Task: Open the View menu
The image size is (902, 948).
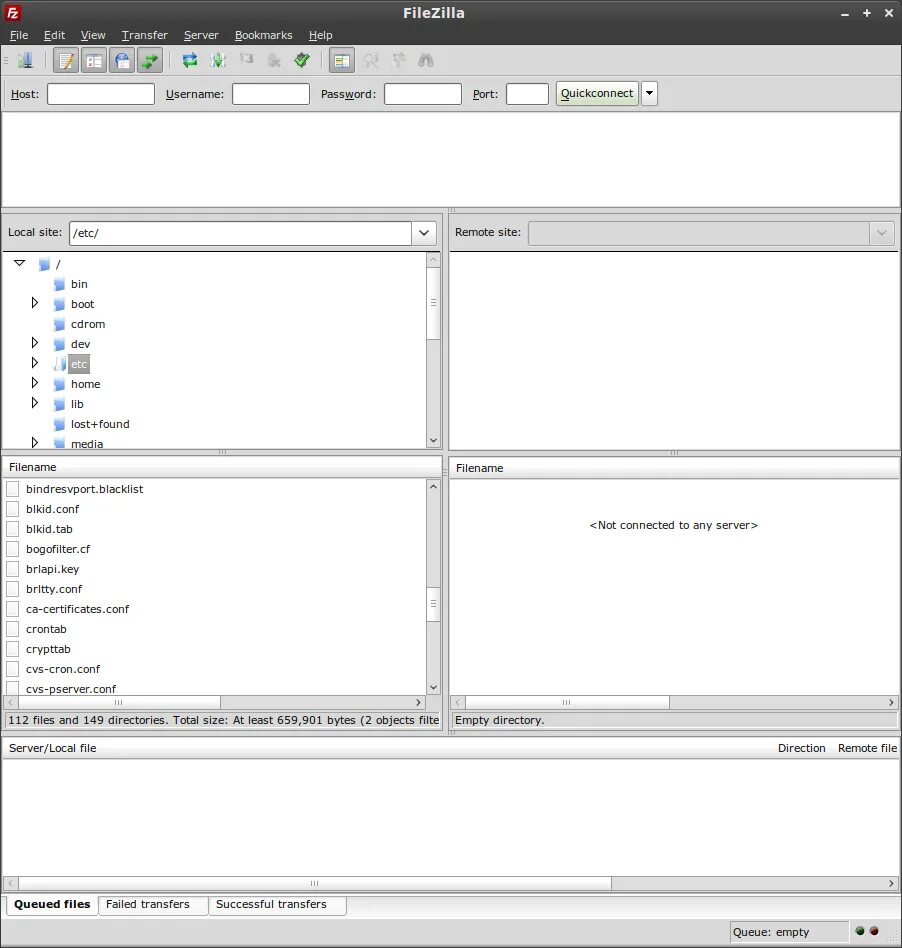Action: 93,35
